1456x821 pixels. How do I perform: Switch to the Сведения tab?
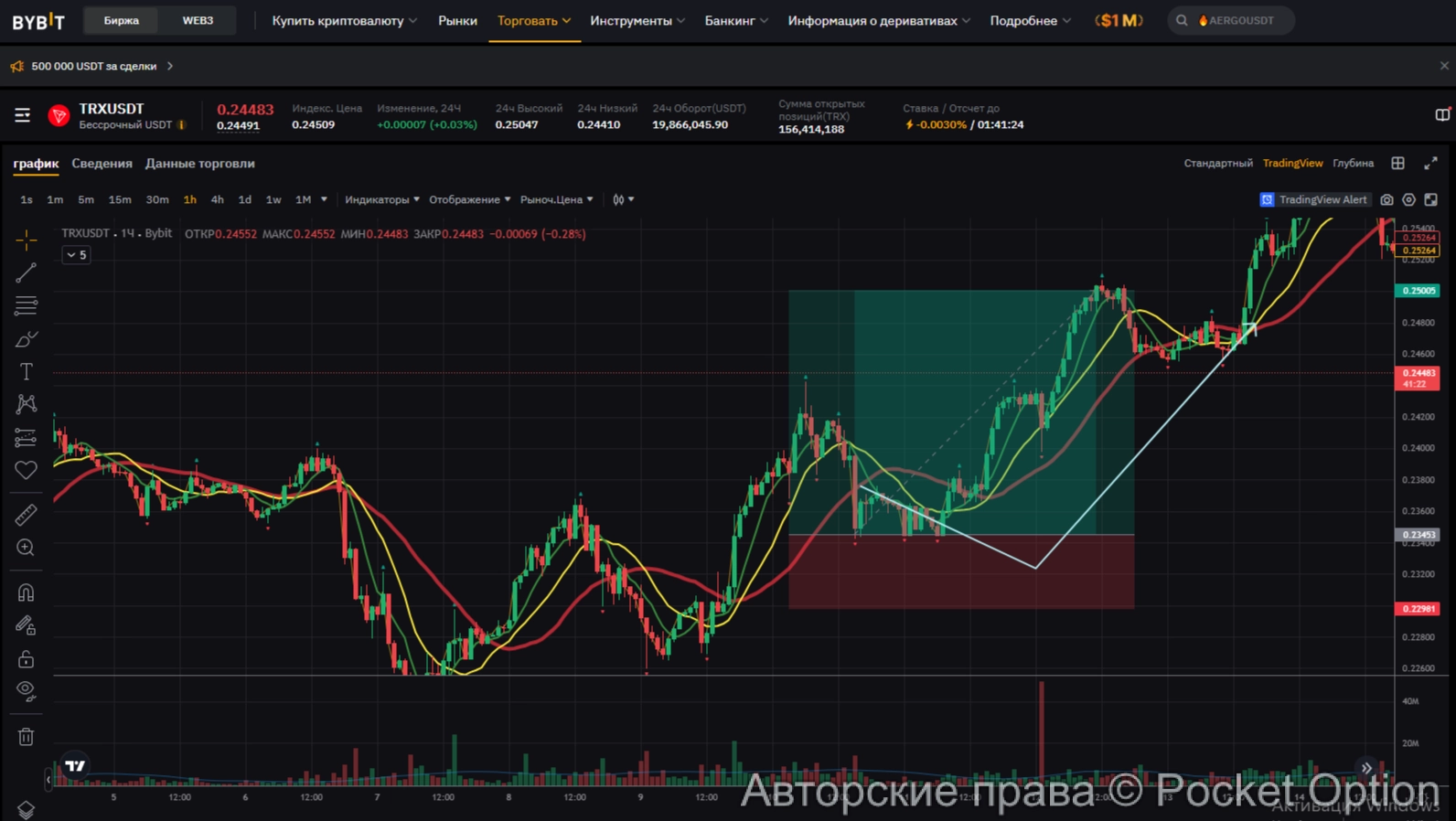(x=102, y=164)
